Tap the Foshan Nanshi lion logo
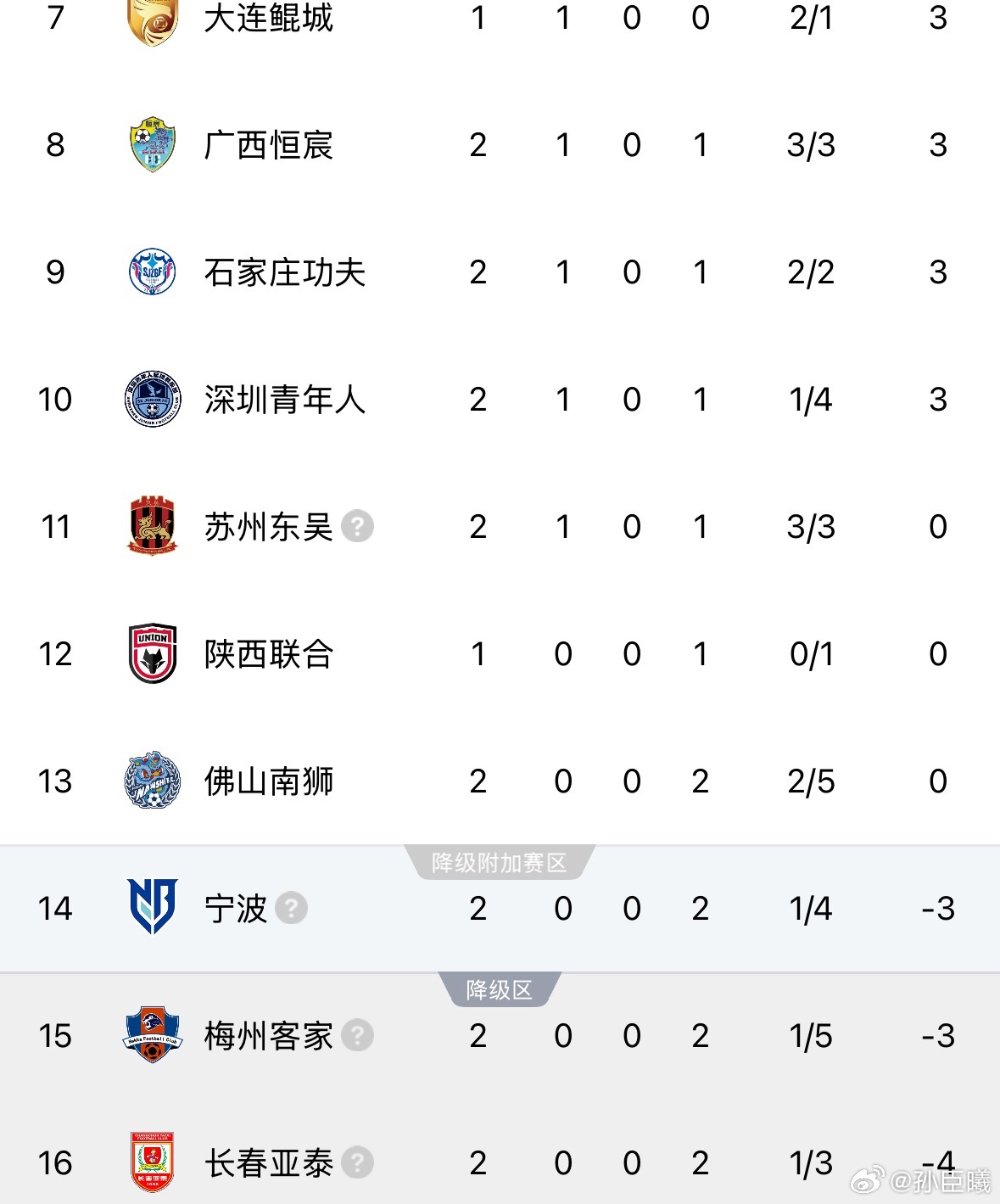This screenshot has height=1204, width=1000. tap(153, 781)
